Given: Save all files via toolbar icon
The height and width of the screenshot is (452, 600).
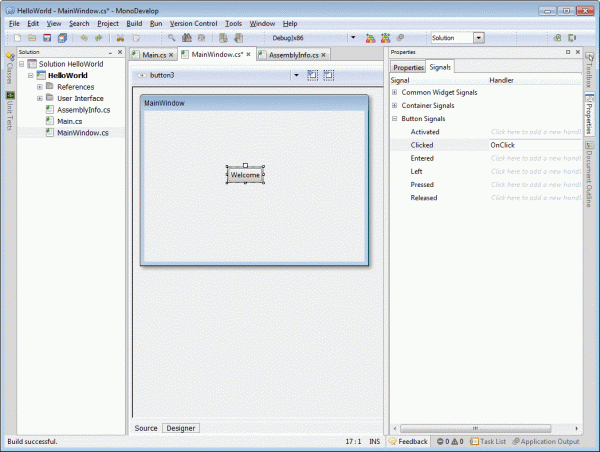Looking at the screenshot, I should coord(62,38).
